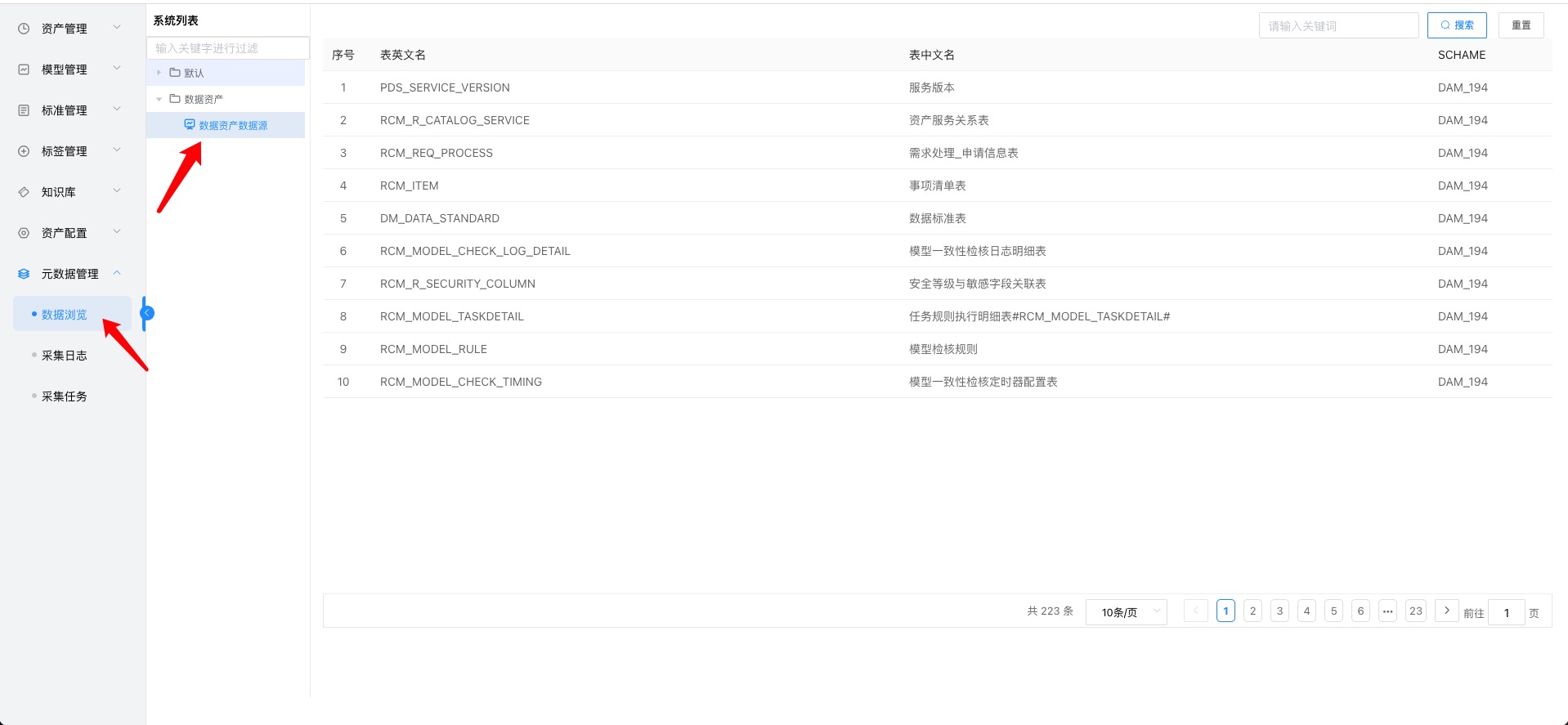Open the 10条/页 page size dropdown

1127,612
